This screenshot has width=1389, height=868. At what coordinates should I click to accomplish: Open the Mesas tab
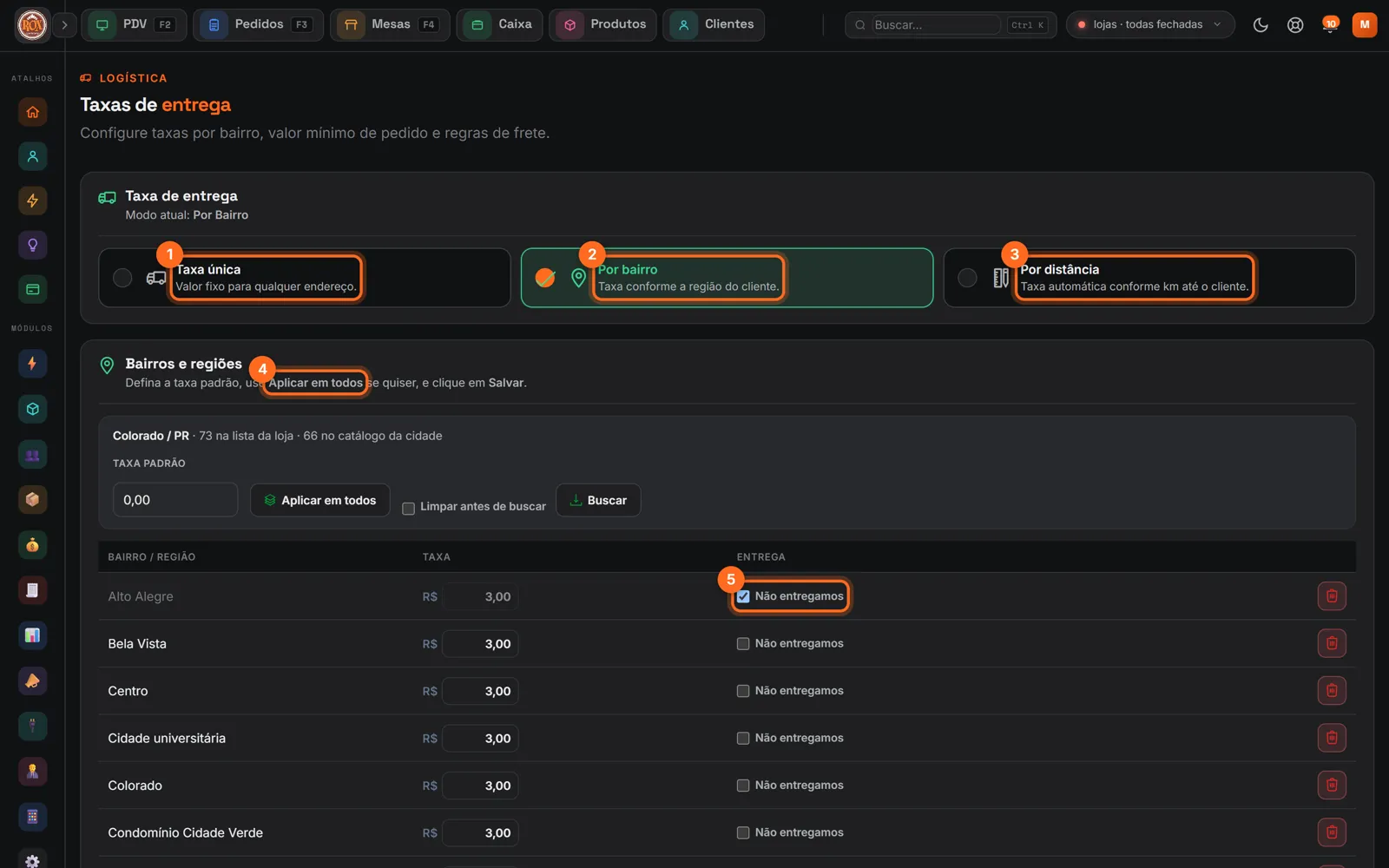390,24
